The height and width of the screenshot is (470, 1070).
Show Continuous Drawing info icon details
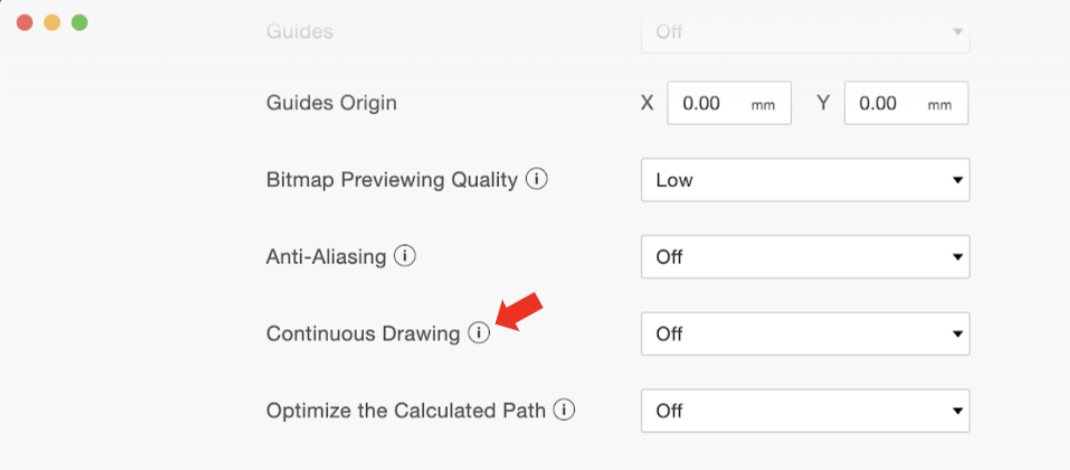coord(479,333)
